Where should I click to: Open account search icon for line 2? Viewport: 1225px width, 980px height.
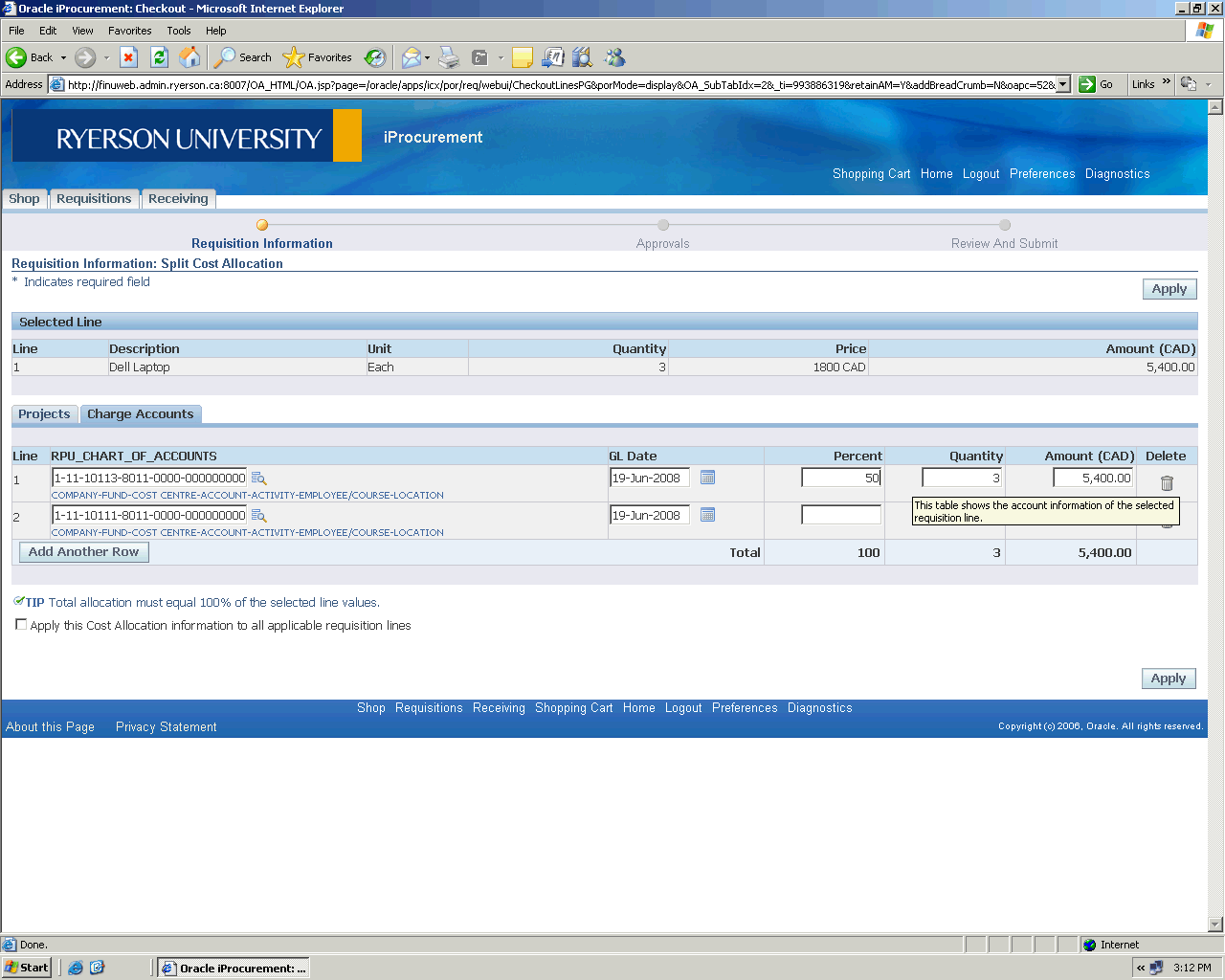[258, 516]
